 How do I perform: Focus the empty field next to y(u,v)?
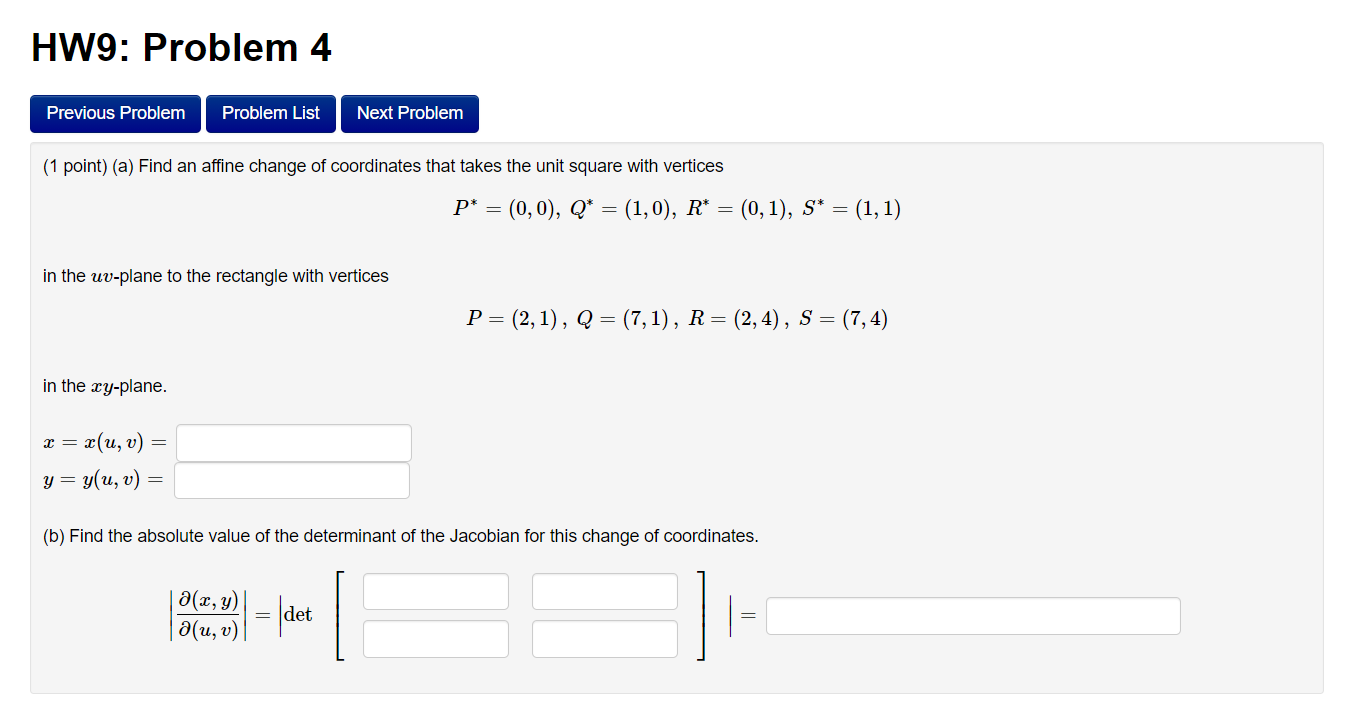pyautogui.click(x=291, y=480)
